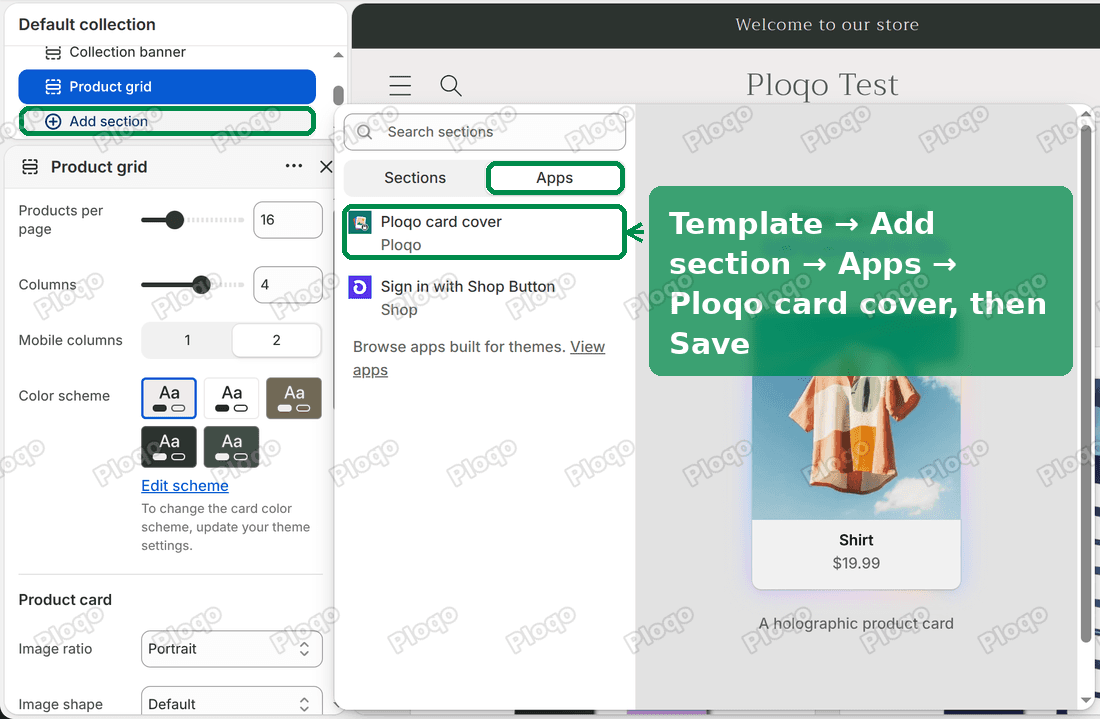1100x719 pixels.
Task: Click the Default collection heading
Action: [x=87, y=25]
